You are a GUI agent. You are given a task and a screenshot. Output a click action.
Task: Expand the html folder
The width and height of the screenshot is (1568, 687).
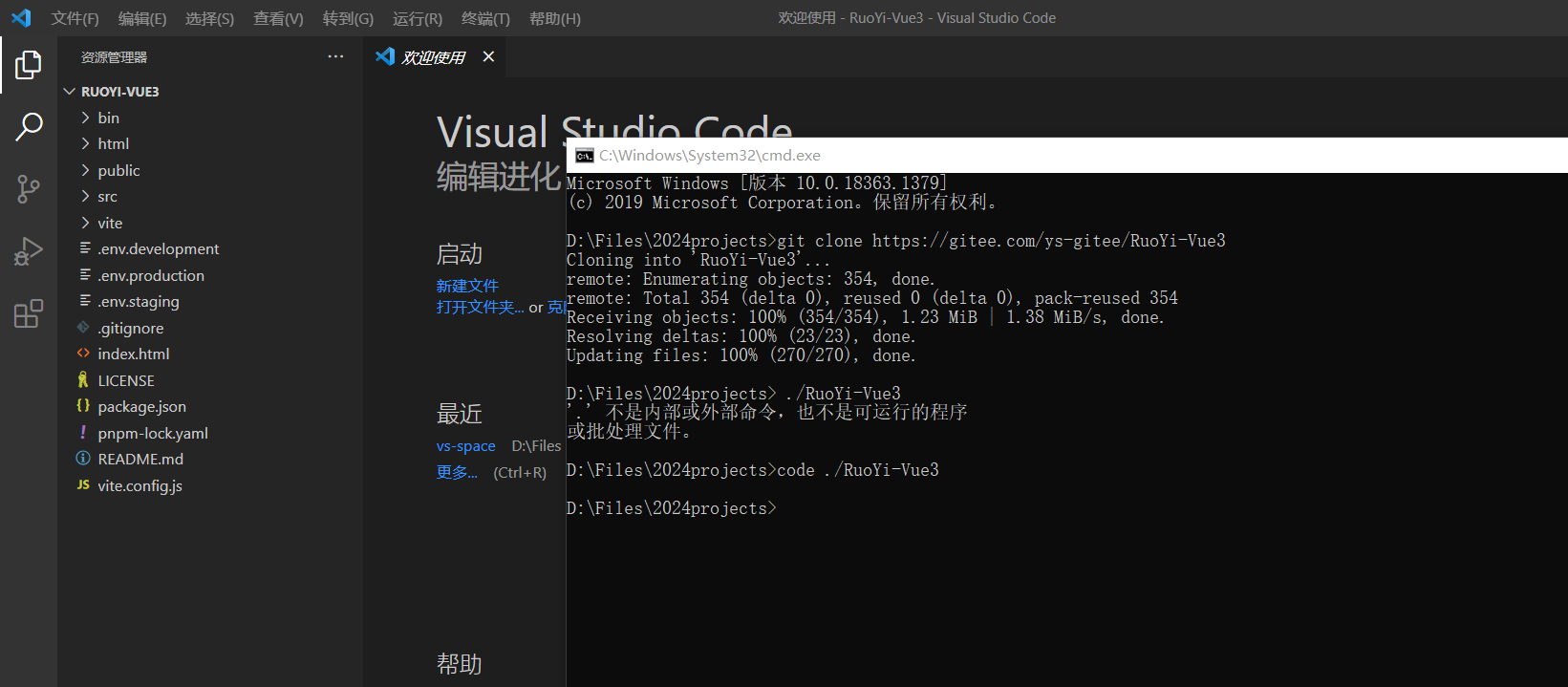pyautogui.click(x=85, y=143)
